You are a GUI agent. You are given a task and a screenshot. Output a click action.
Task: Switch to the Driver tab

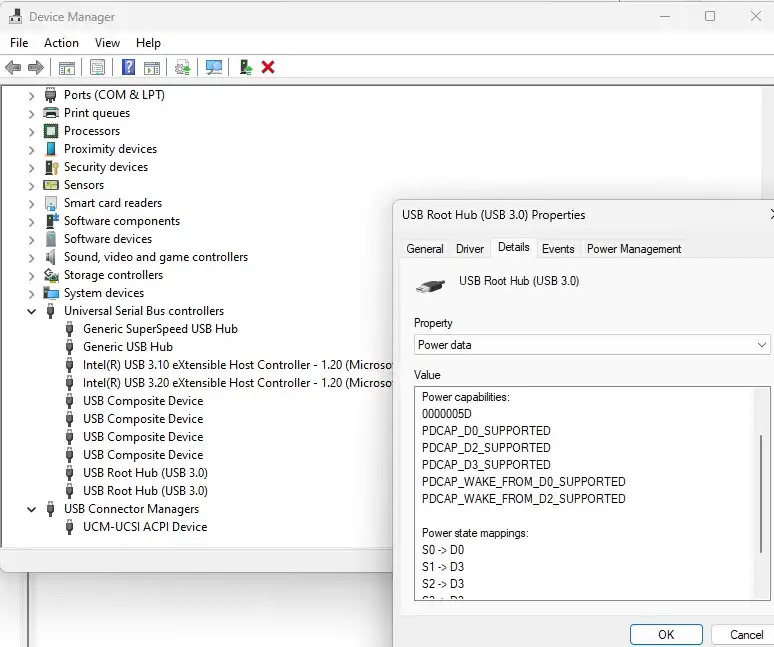pos(470,249)
